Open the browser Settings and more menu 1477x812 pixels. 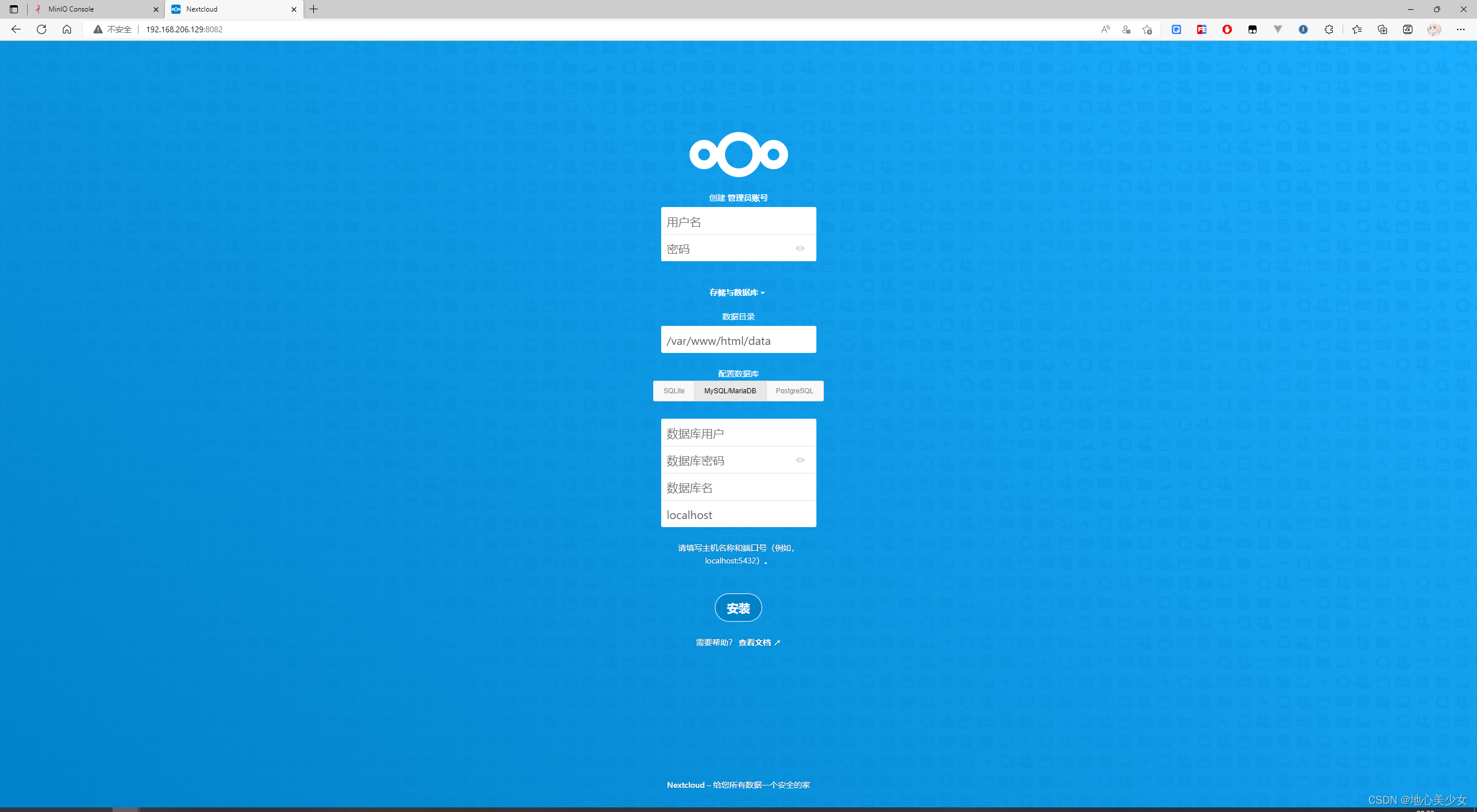pyautogui.click(x=1460, y=29)
